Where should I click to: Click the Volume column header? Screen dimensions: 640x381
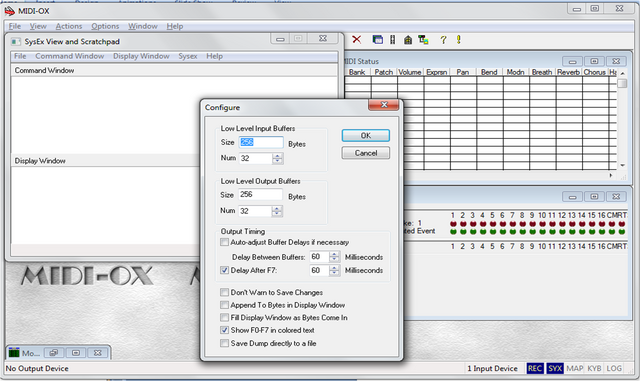[x=410, y=72]
